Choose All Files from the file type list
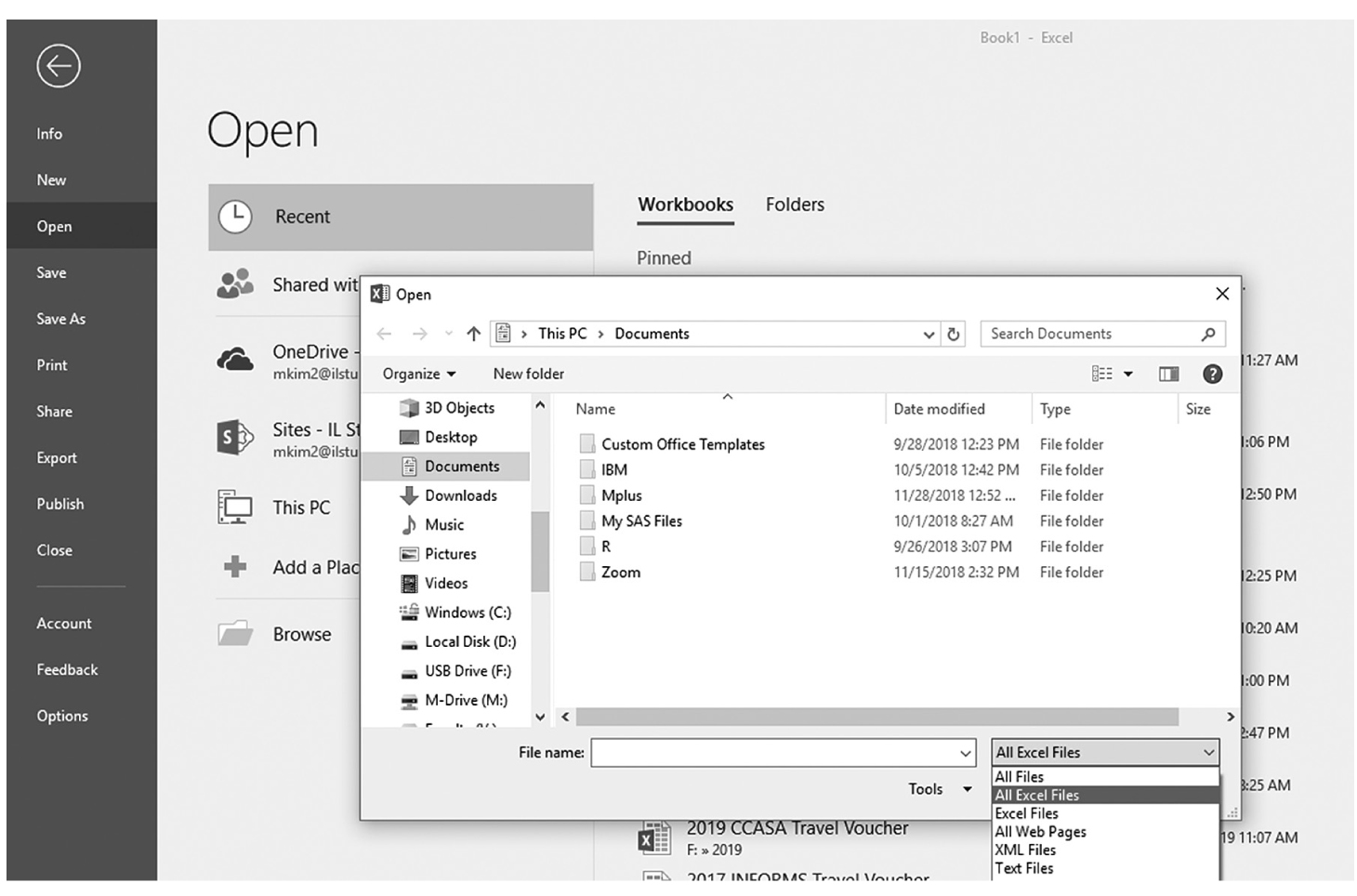Viewport: 1357px width, 896px height. click(x=1105, y=777)
